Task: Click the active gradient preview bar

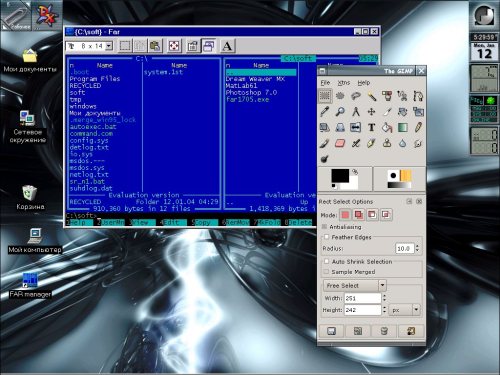Action: [x=399, y=185]
